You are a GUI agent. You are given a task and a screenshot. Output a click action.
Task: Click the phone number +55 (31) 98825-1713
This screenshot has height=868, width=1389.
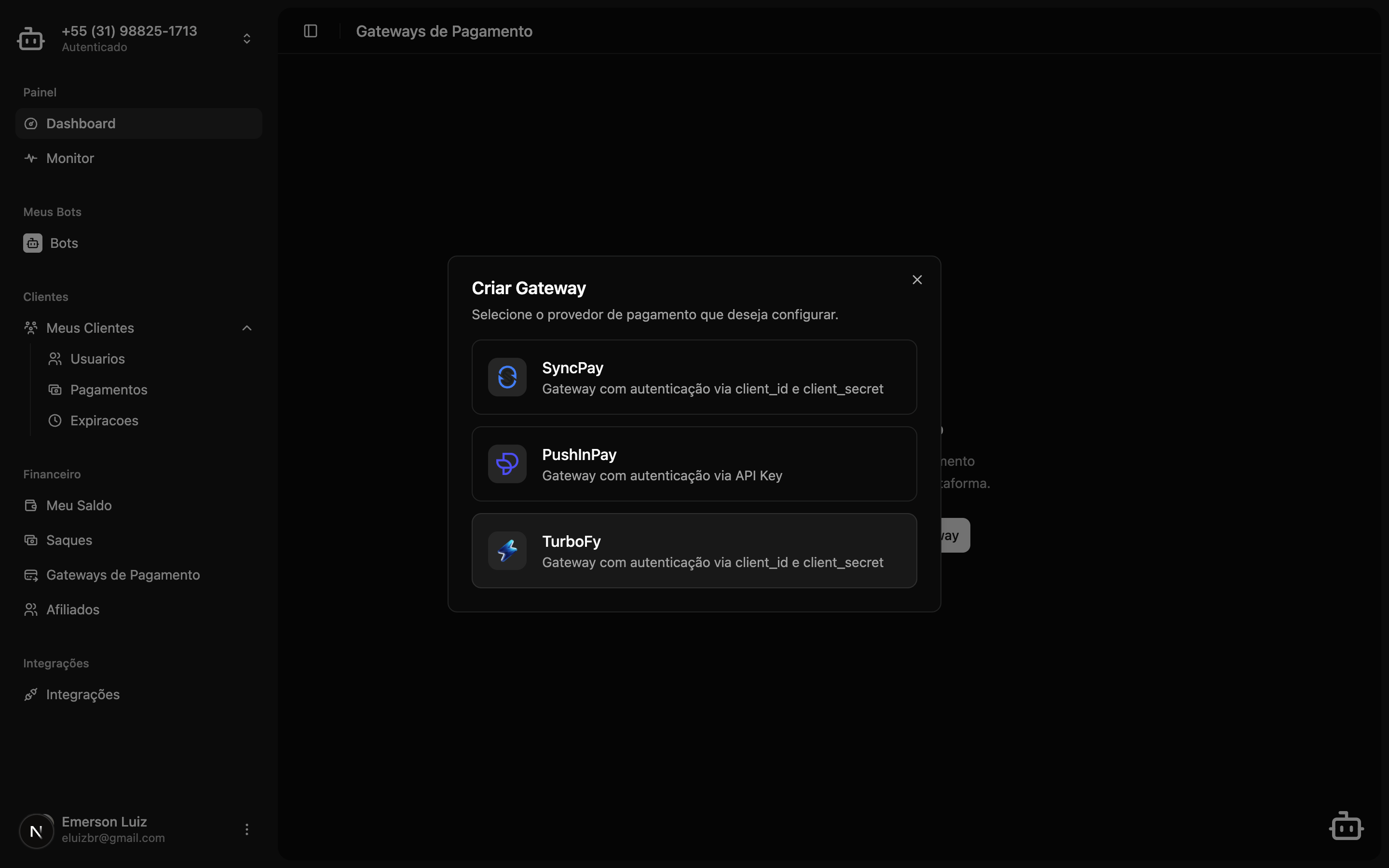[x=130, y=30]
